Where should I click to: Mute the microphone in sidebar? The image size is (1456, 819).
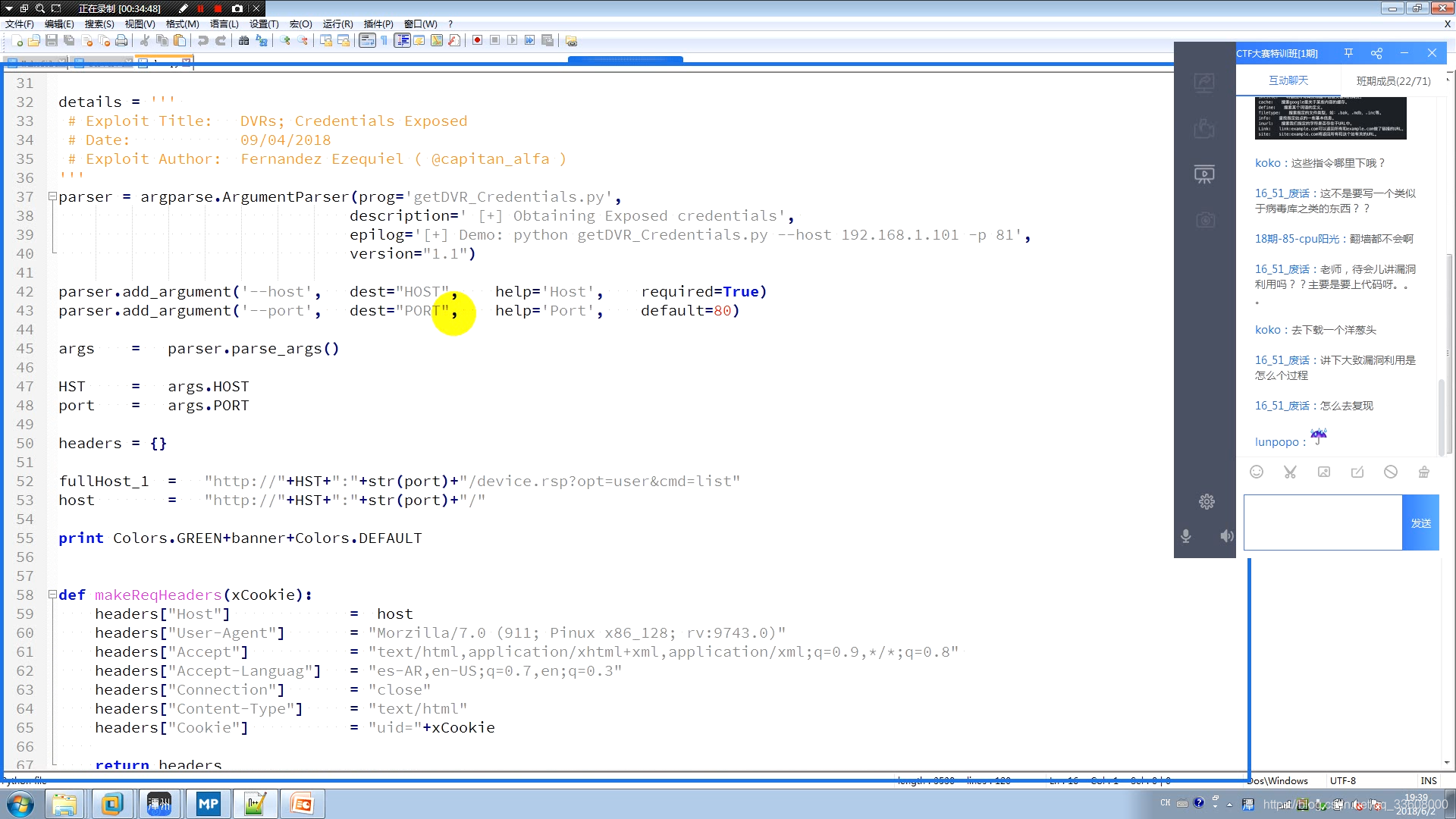1186,536
